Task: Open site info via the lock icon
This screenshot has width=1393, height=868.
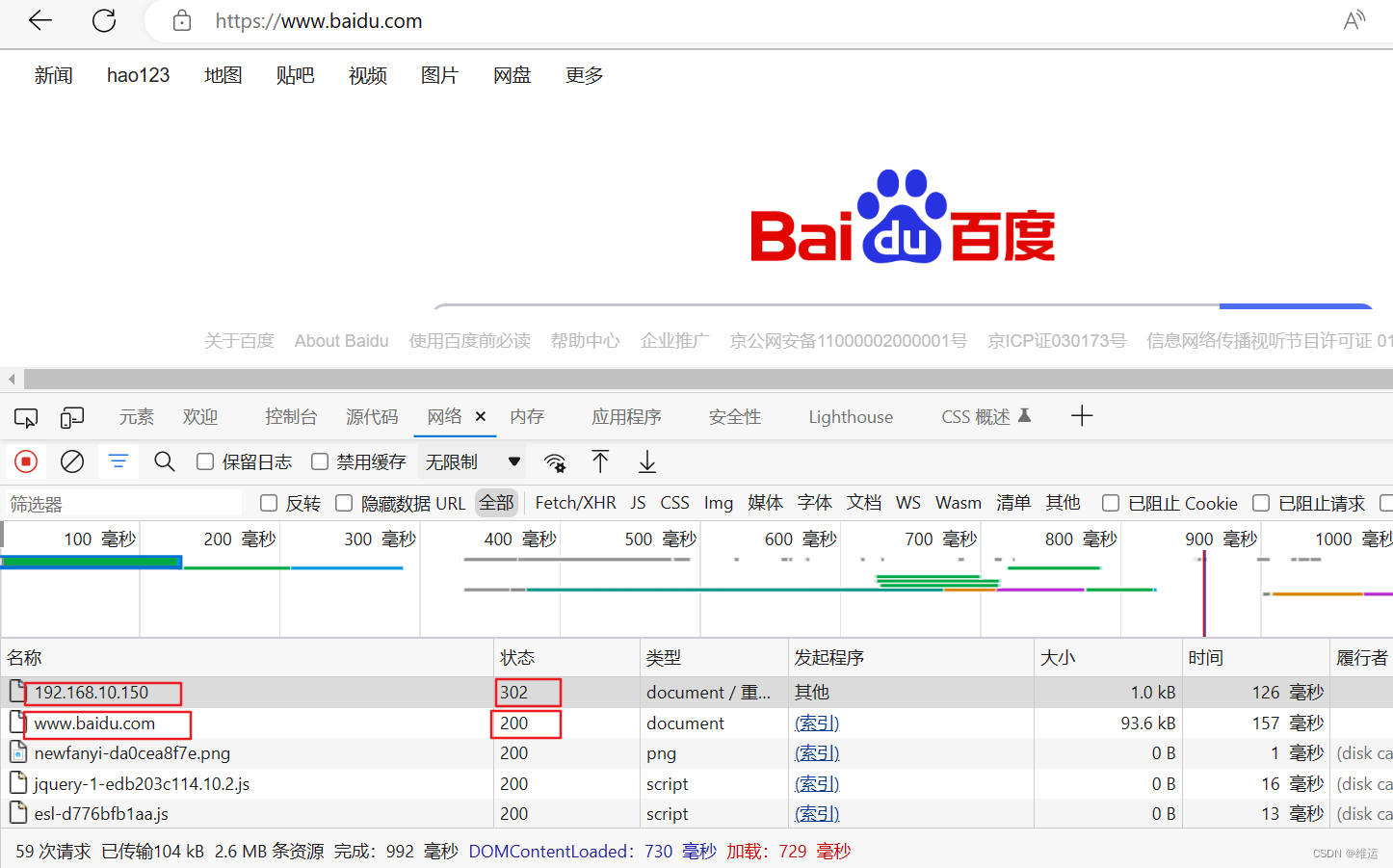Action: click(x=182, y=20)
